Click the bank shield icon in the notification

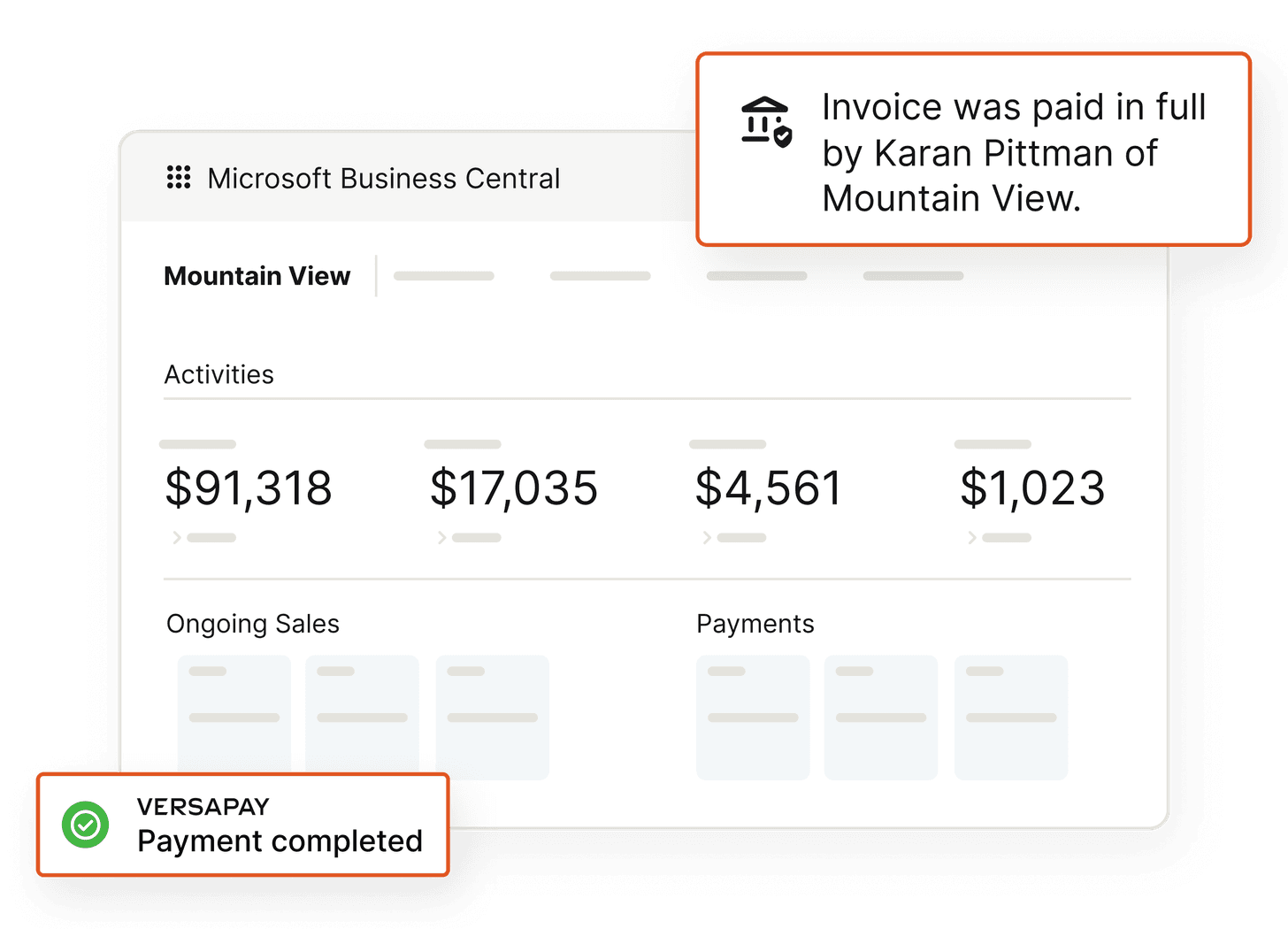click(766, 121)
